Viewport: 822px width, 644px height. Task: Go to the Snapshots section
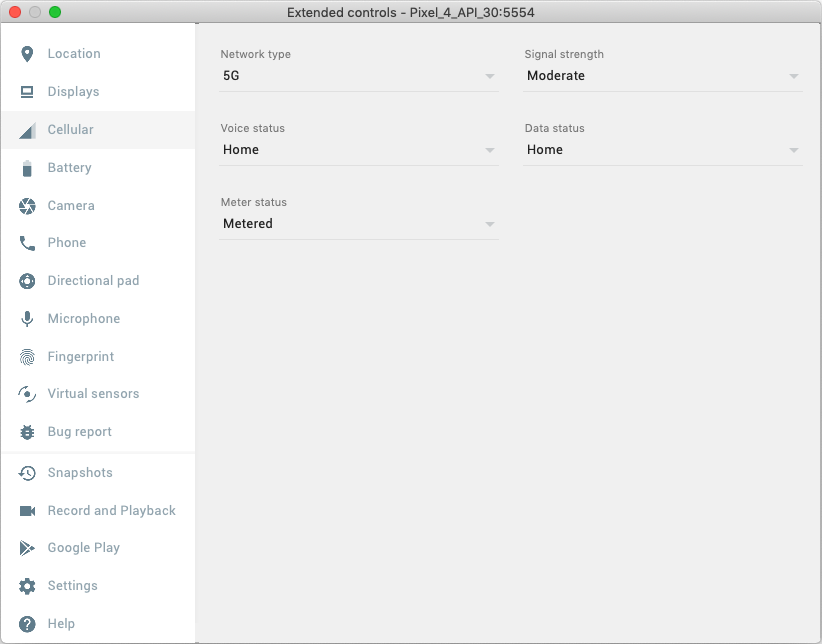(80, 473)
